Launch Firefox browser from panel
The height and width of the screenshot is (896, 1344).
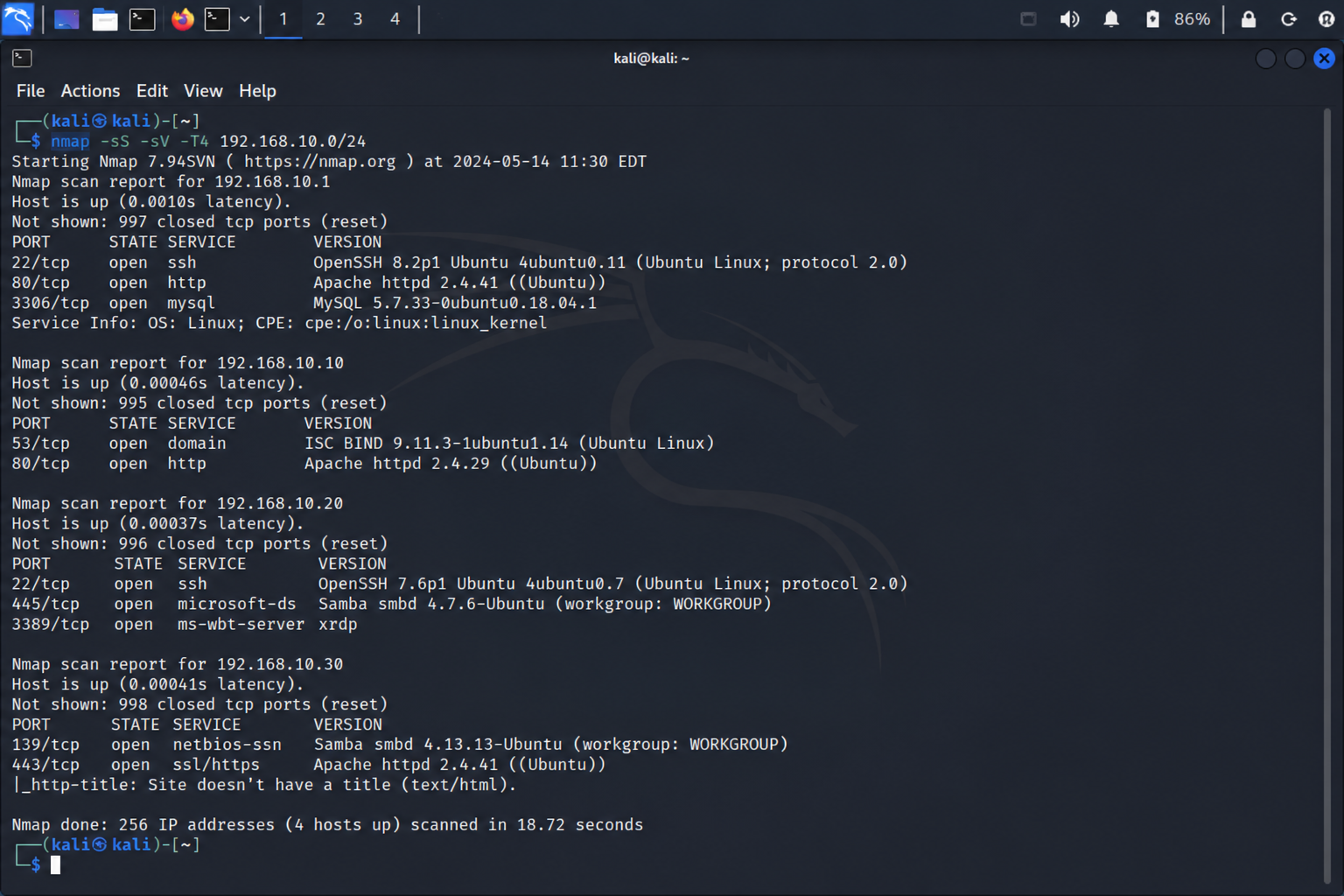182,19
